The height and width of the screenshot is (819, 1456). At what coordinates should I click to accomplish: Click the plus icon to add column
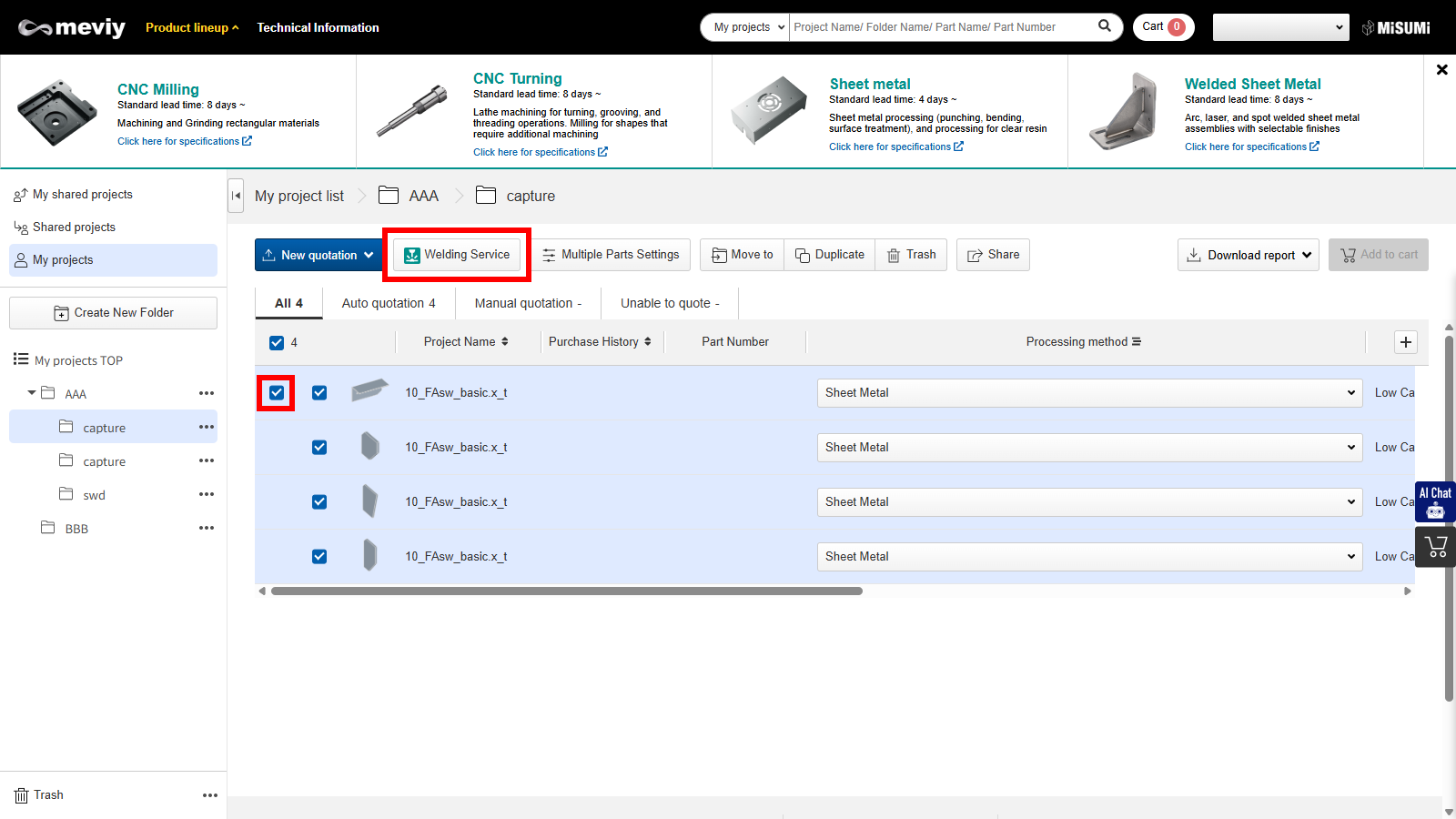(x=1405, y=342)
